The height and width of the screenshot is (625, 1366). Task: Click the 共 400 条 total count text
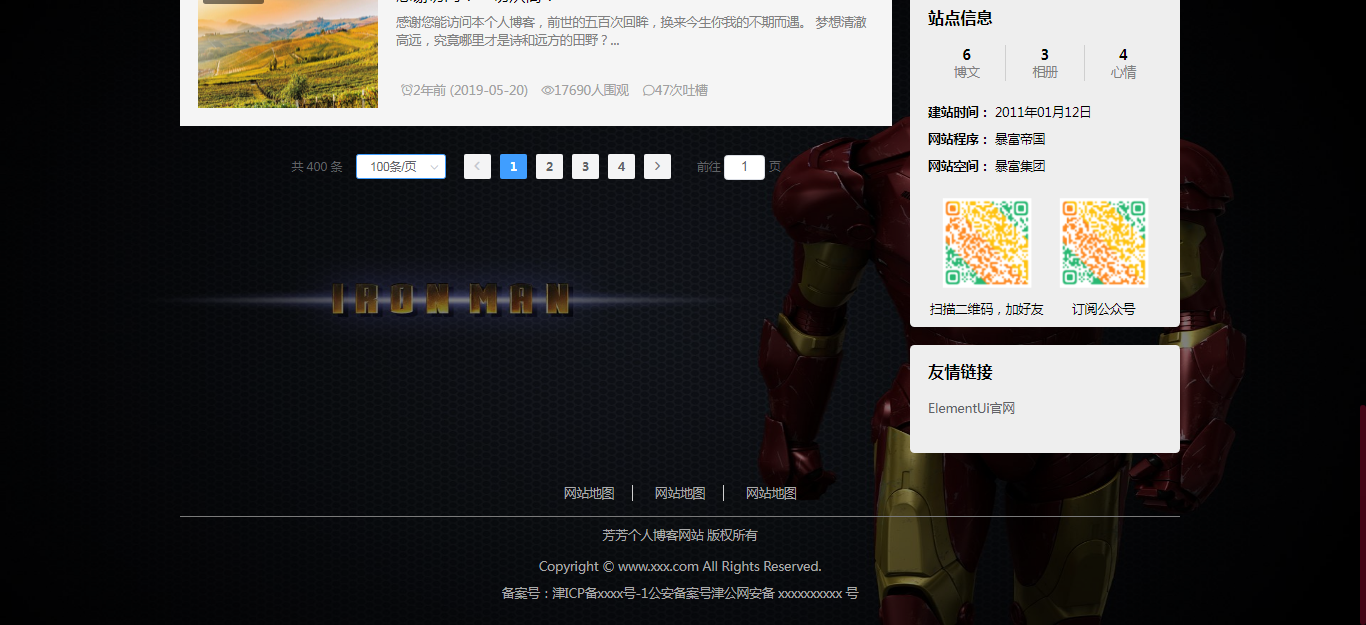click(x=317, y=167)
